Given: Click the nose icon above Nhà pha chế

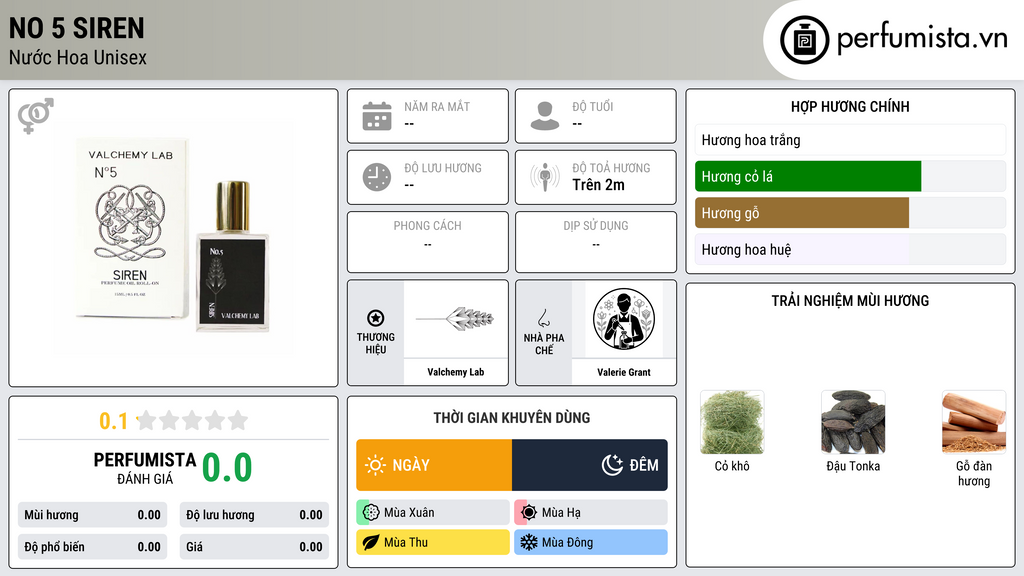Looking at the screenshot, I should 543,318.
